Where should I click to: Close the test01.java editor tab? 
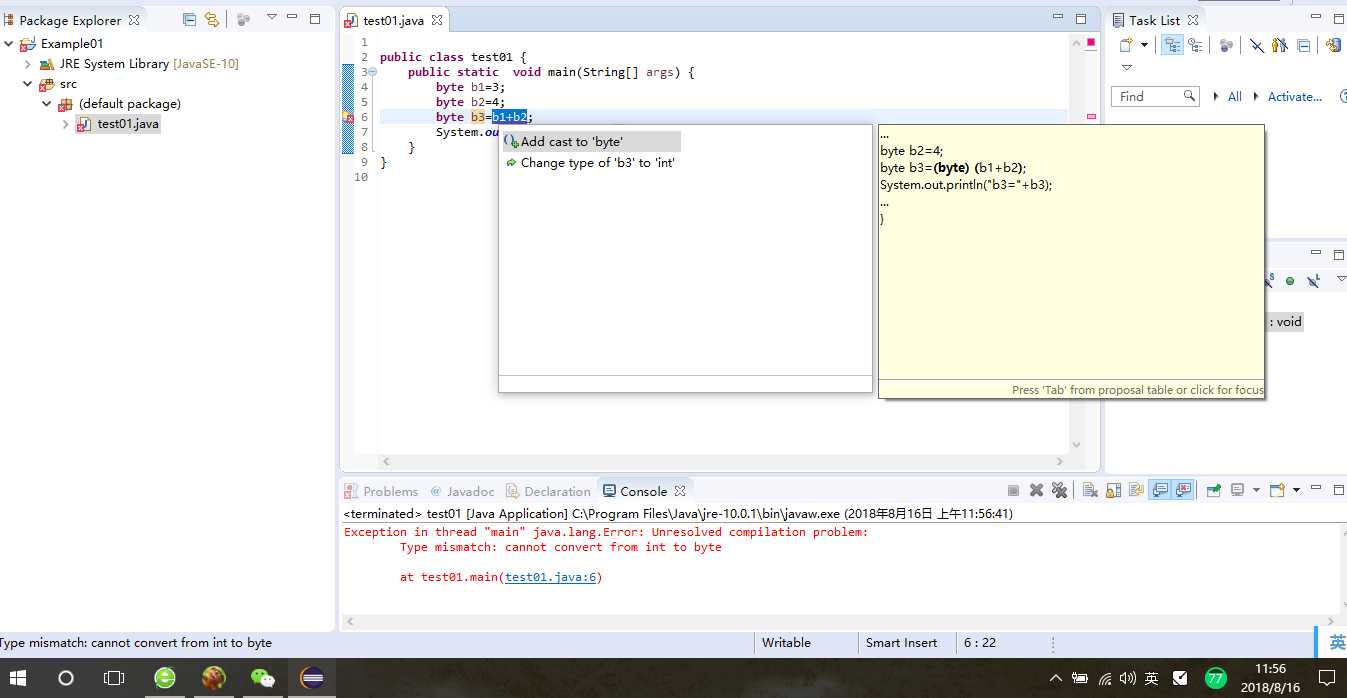click(437, 20)
